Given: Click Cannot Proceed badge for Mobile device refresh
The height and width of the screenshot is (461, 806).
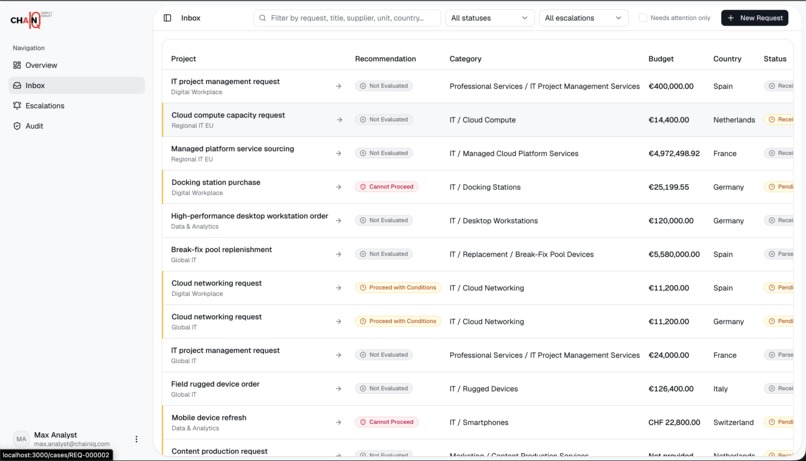Looking at the screenshot, I should tap(387, 422).
